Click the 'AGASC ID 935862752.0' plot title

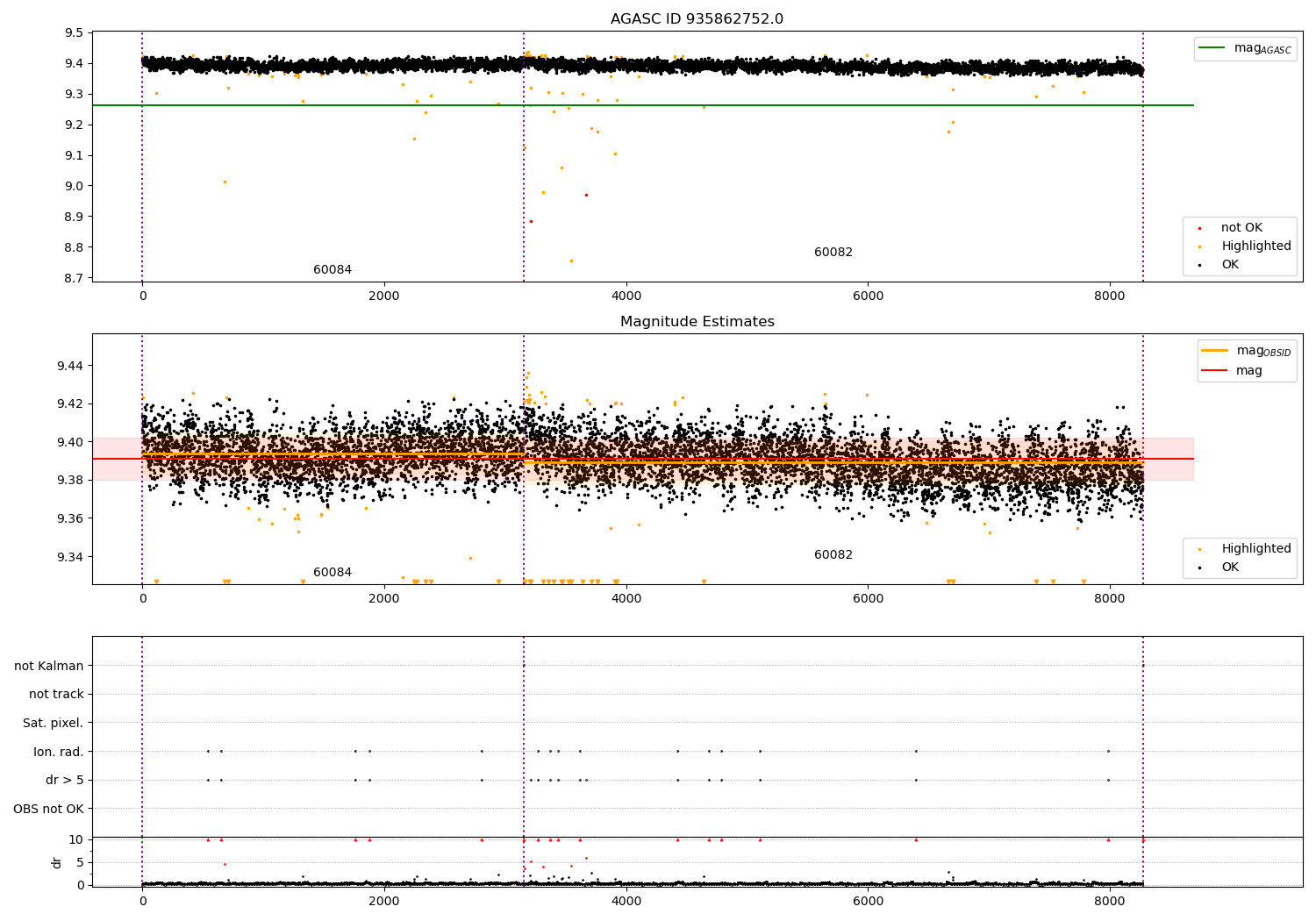click(697, 19)
